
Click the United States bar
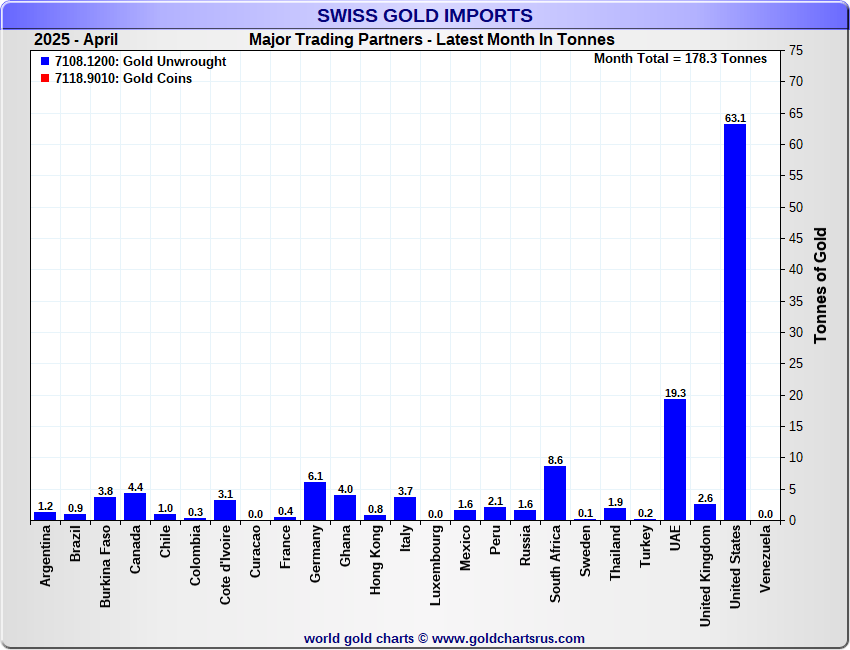pyautogui.click(x=735, y=322)
